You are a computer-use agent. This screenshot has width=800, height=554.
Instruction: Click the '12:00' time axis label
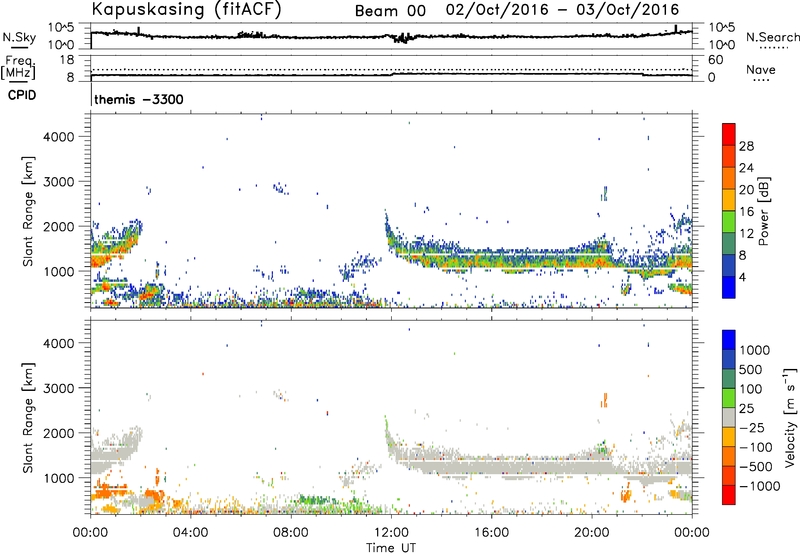[x=391, y=533]
